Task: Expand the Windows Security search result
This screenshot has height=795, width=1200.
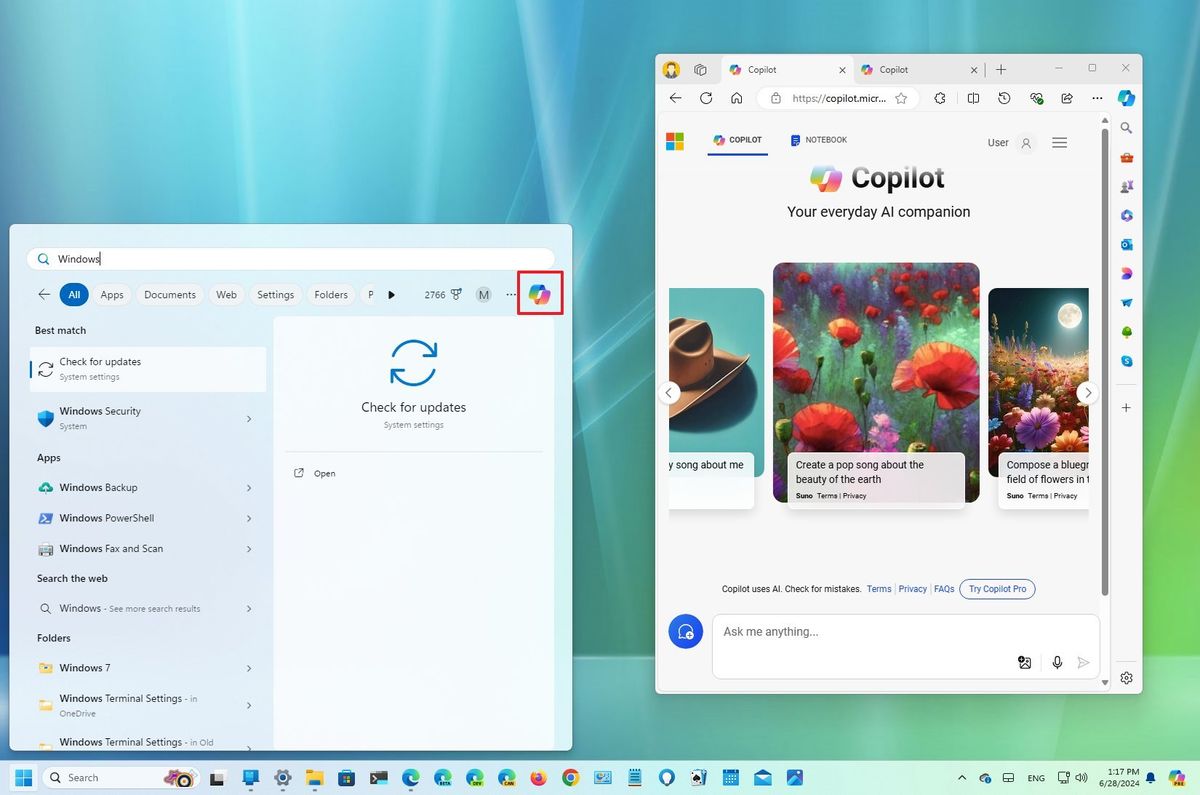Action: click(x=248, y=419)
